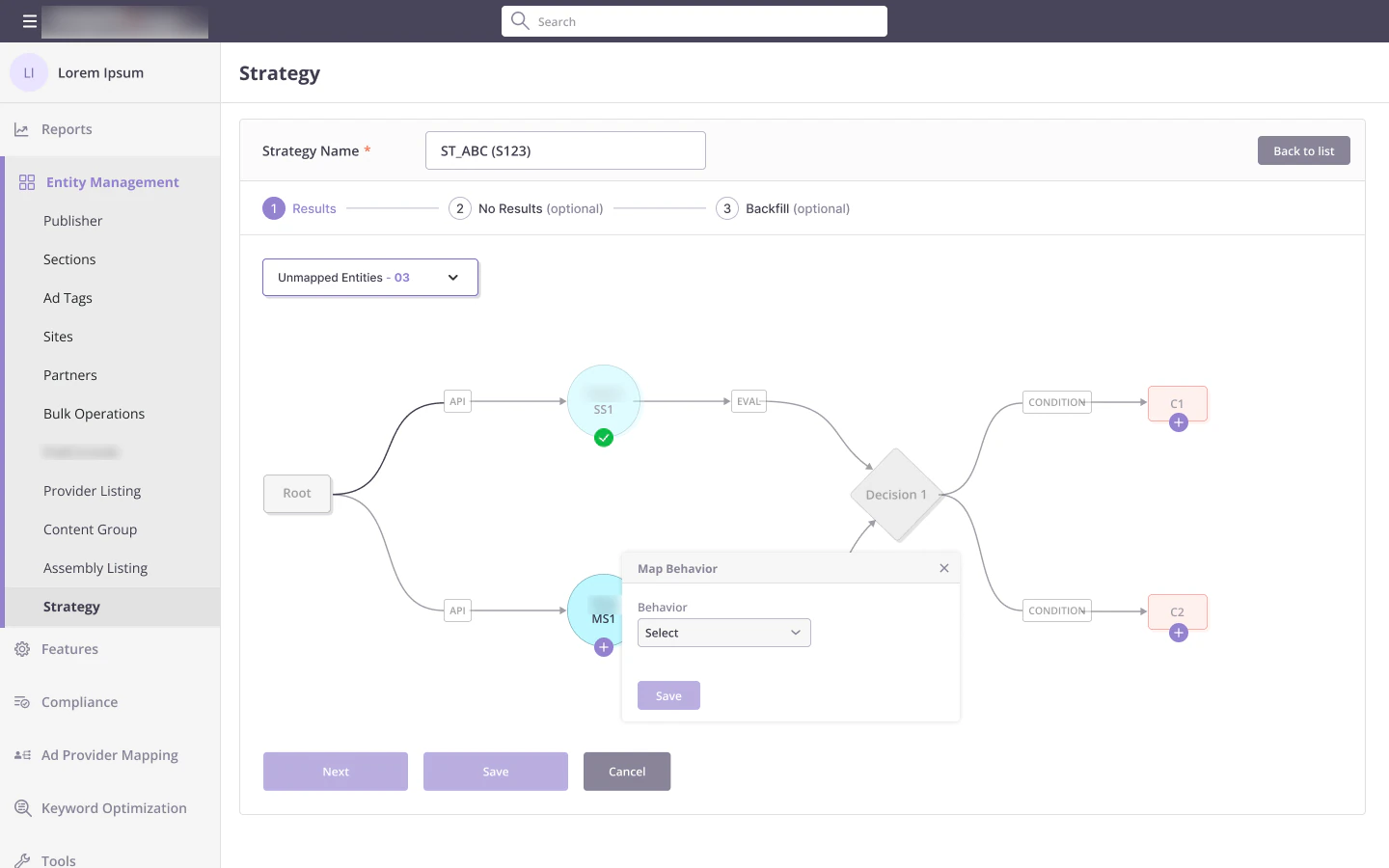Open the hamburger menu icon
This screenshot has width=1389, height=868.
click(30, 21)
